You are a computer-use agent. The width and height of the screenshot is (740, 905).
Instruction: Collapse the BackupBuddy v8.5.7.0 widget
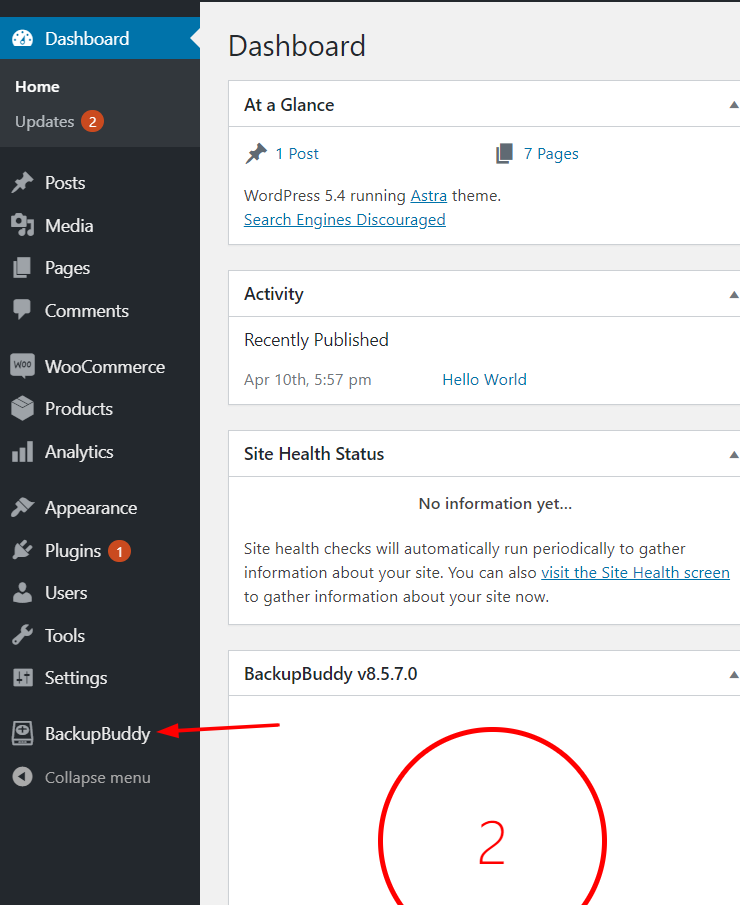pos(734,674)
